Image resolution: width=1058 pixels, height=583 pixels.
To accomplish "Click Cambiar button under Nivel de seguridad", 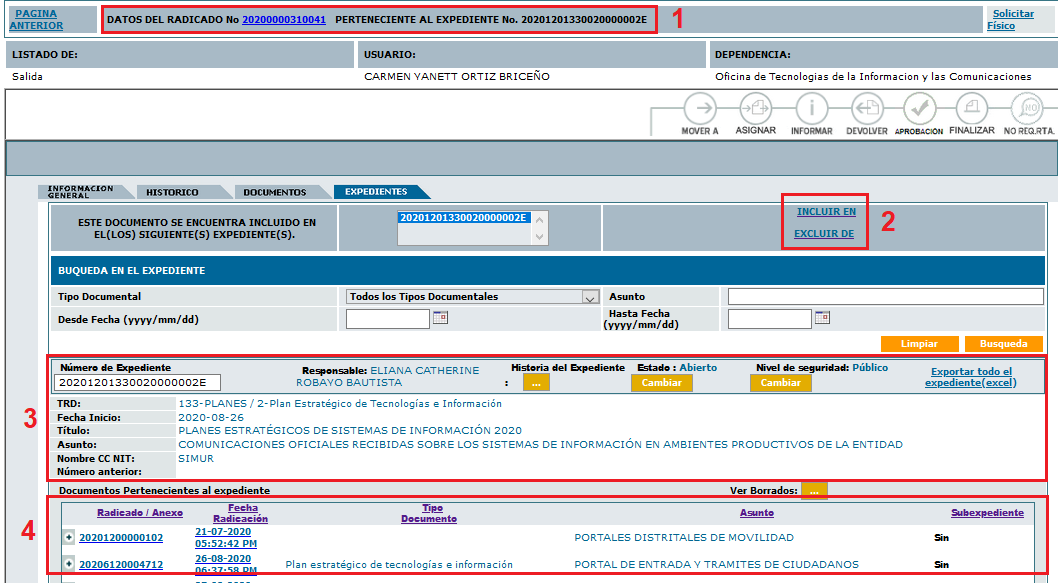I will tap(781, 383).
